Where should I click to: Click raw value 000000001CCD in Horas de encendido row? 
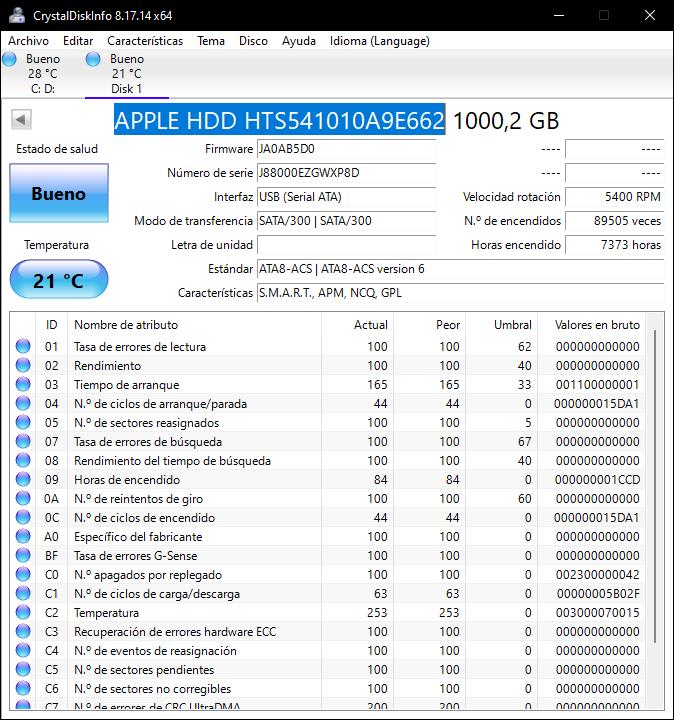pos(597,479)
